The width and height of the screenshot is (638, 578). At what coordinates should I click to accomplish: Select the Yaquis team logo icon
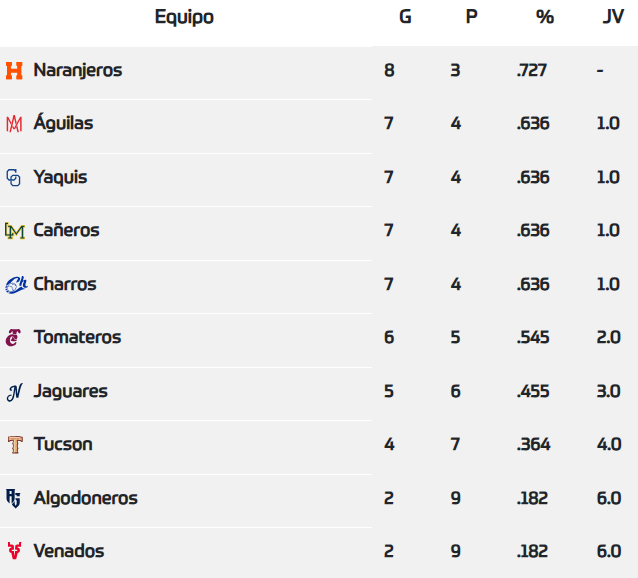click(14, 178)
